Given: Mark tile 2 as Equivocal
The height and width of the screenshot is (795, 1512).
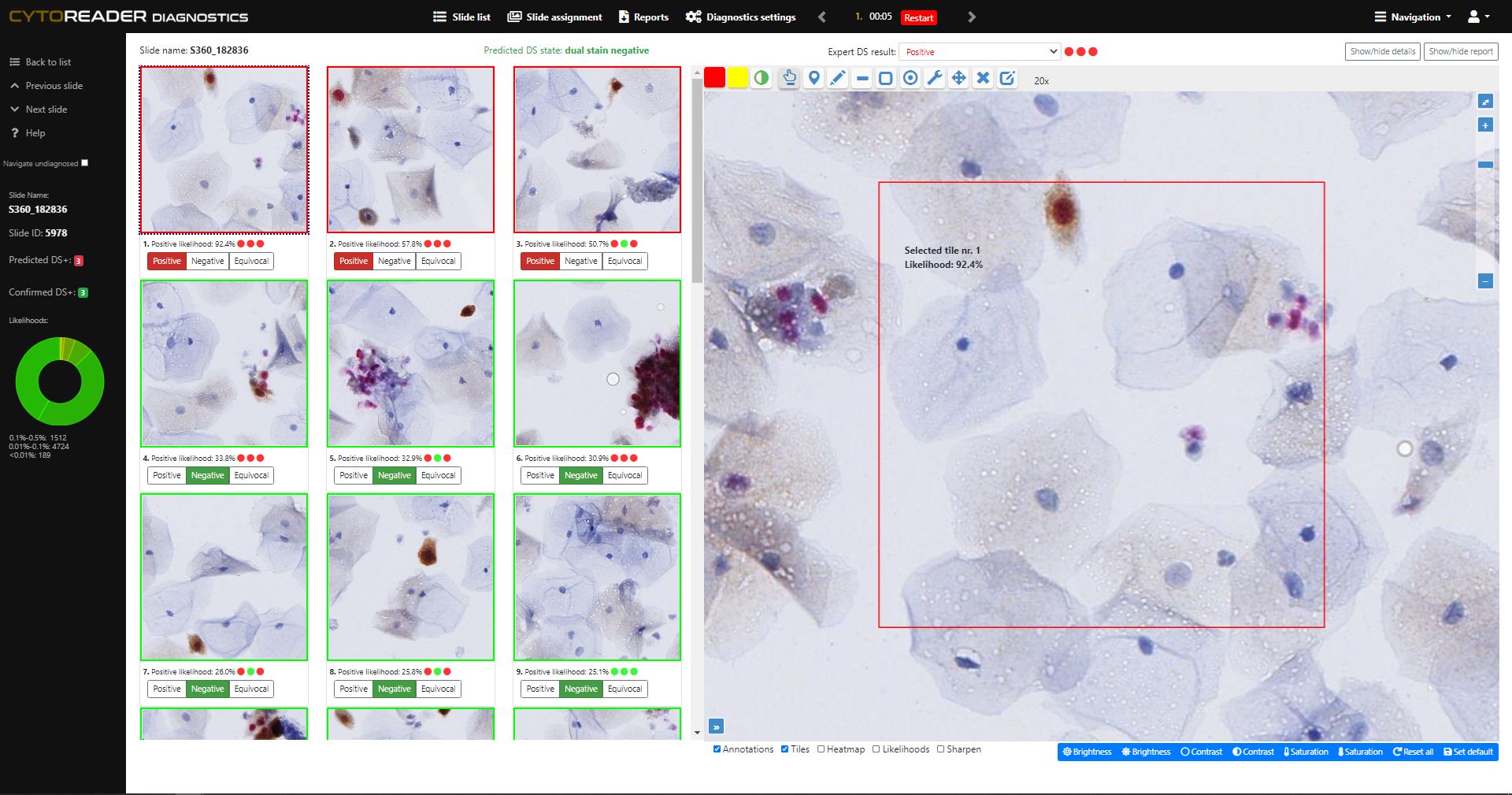Looking at the screenshot, I should pyautogui.click(x=438, y=262).
